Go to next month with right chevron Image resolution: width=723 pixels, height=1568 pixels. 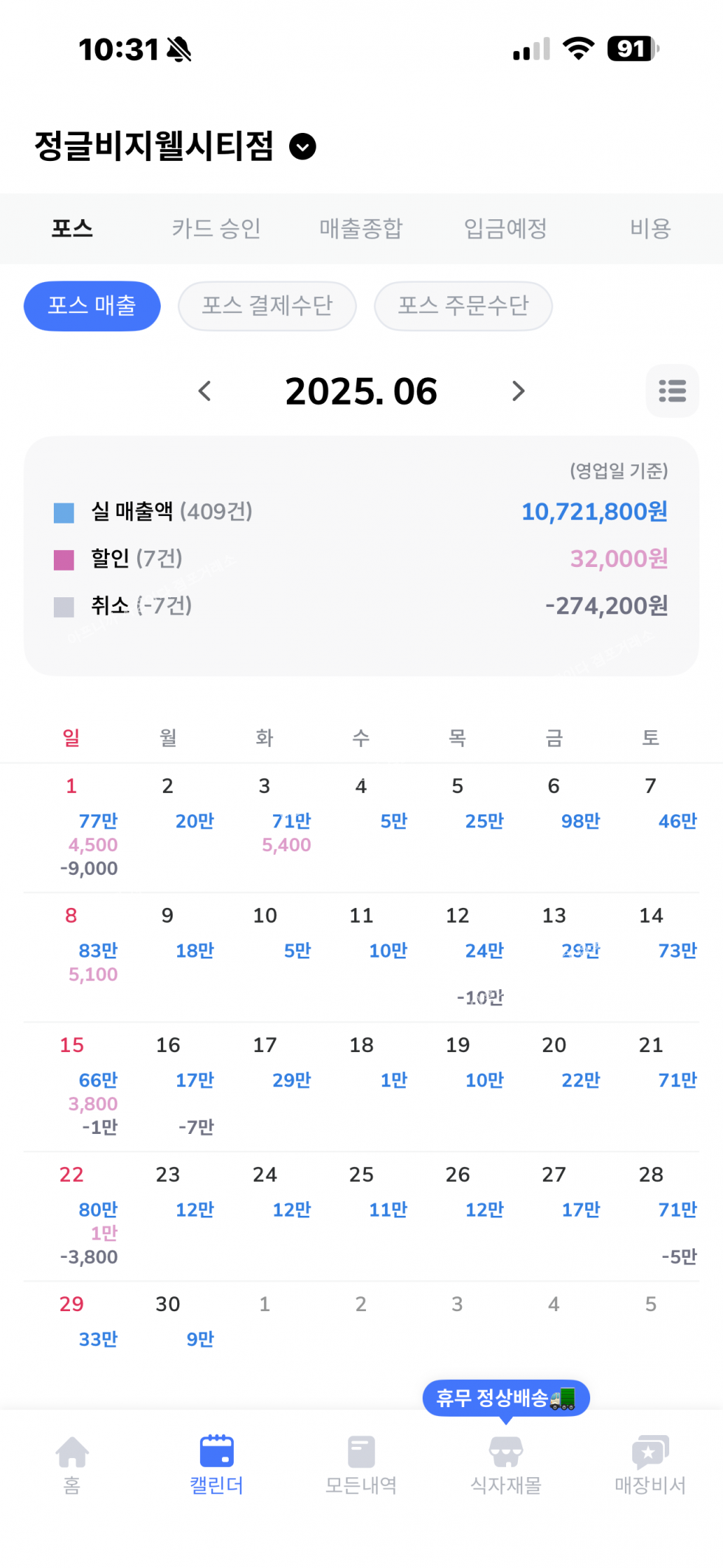tap(518, 391)
